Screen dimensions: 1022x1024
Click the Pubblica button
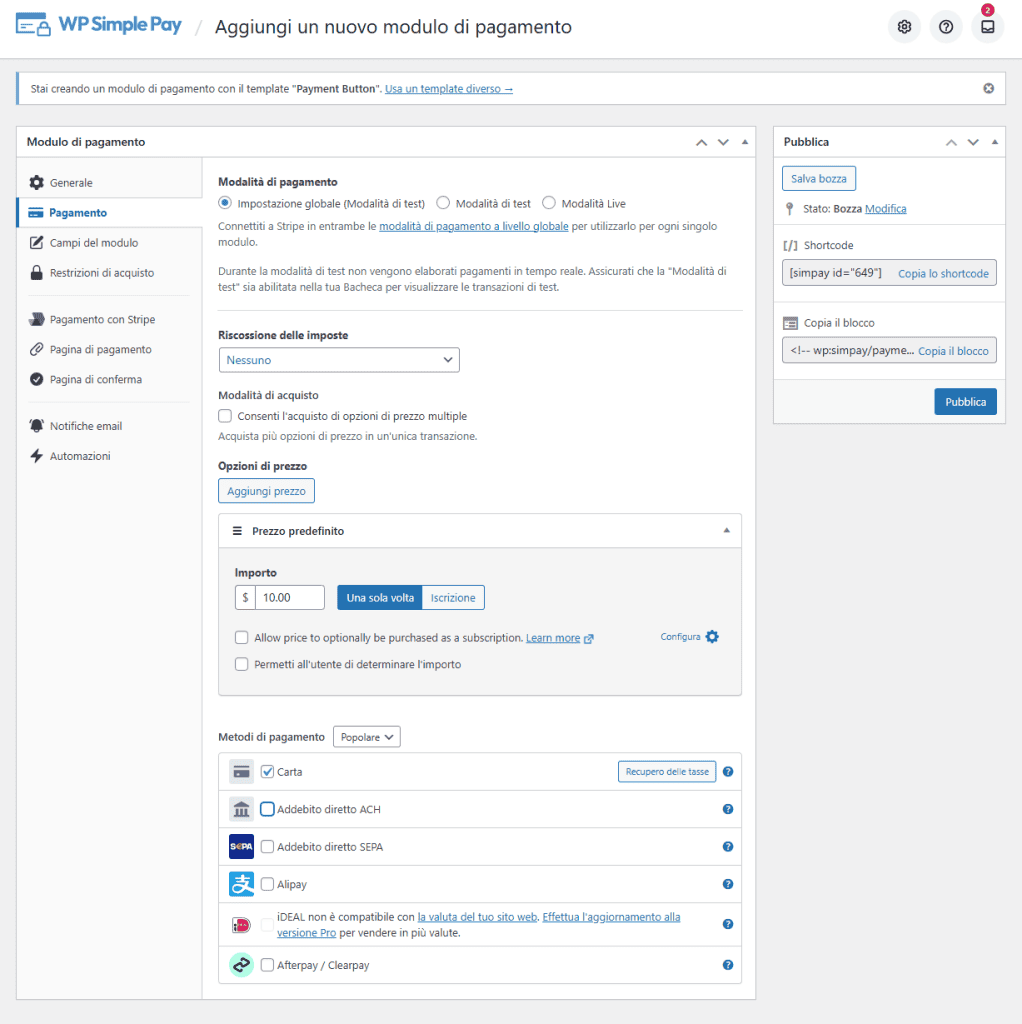(x=964, y=401)
